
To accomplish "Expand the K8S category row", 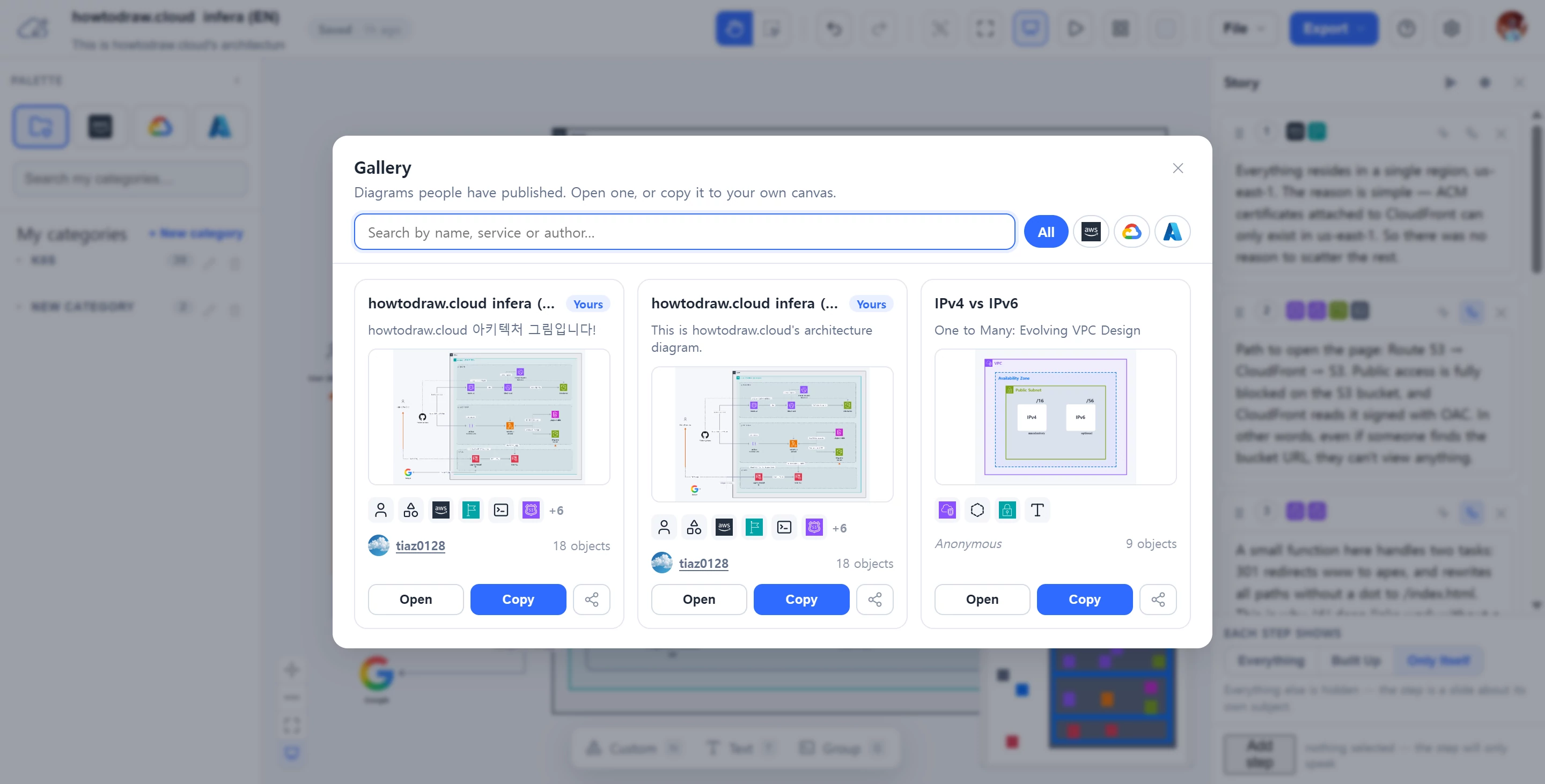I will 129,261.
